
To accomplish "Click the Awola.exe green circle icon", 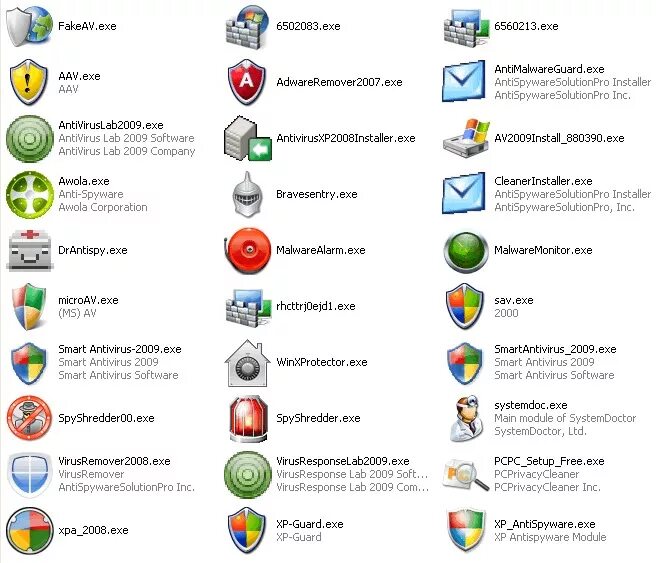I will pyautogui.click(x=29, y=195).
